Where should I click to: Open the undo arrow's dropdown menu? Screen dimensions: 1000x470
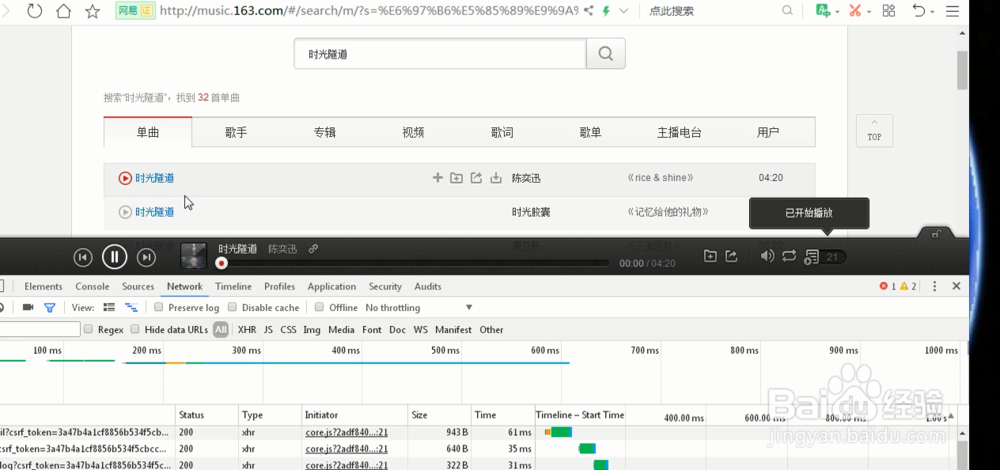coord(932,11)
